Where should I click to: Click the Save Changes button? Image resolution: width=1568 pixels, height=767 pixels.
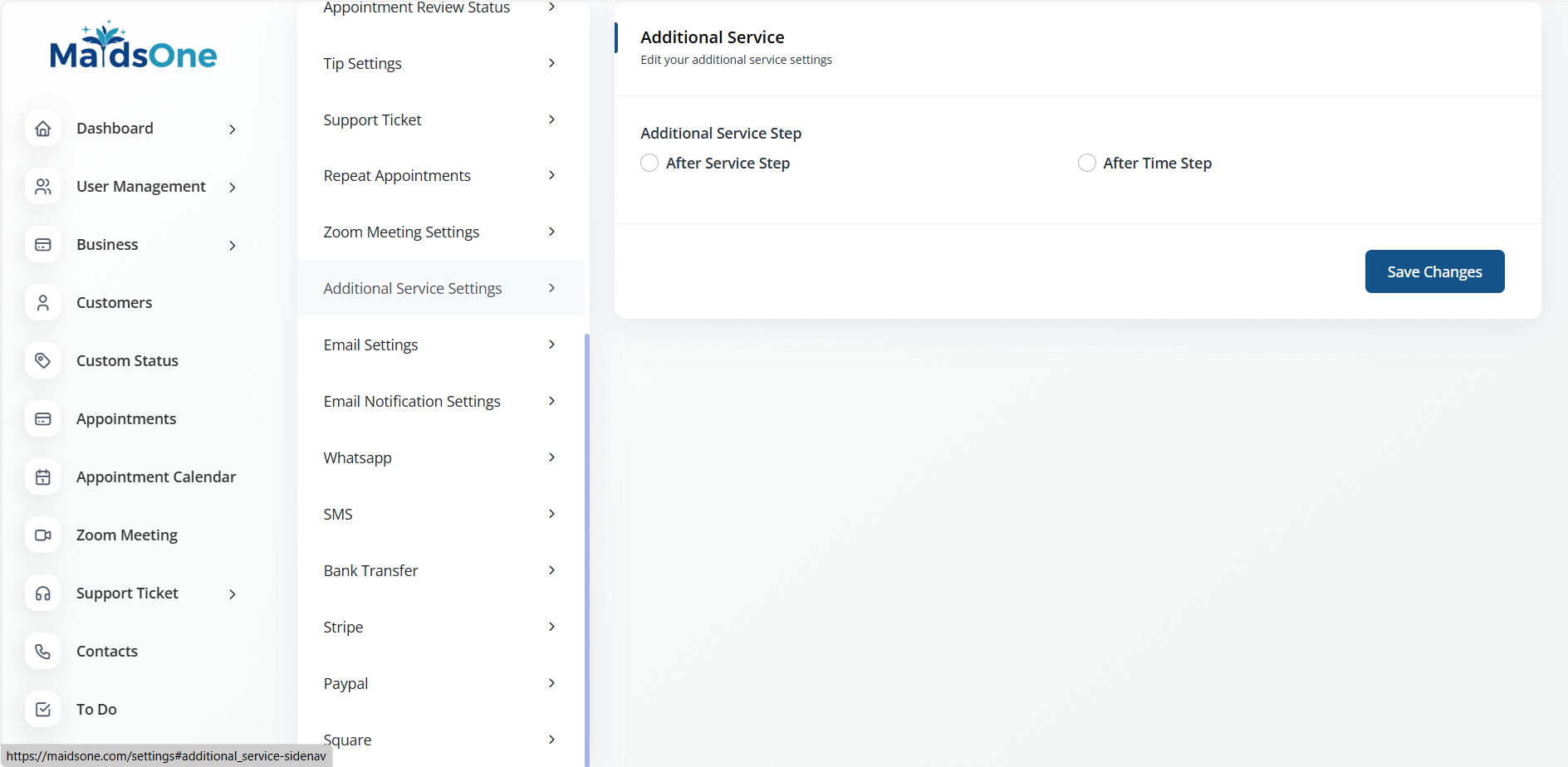coord(1434,271)
